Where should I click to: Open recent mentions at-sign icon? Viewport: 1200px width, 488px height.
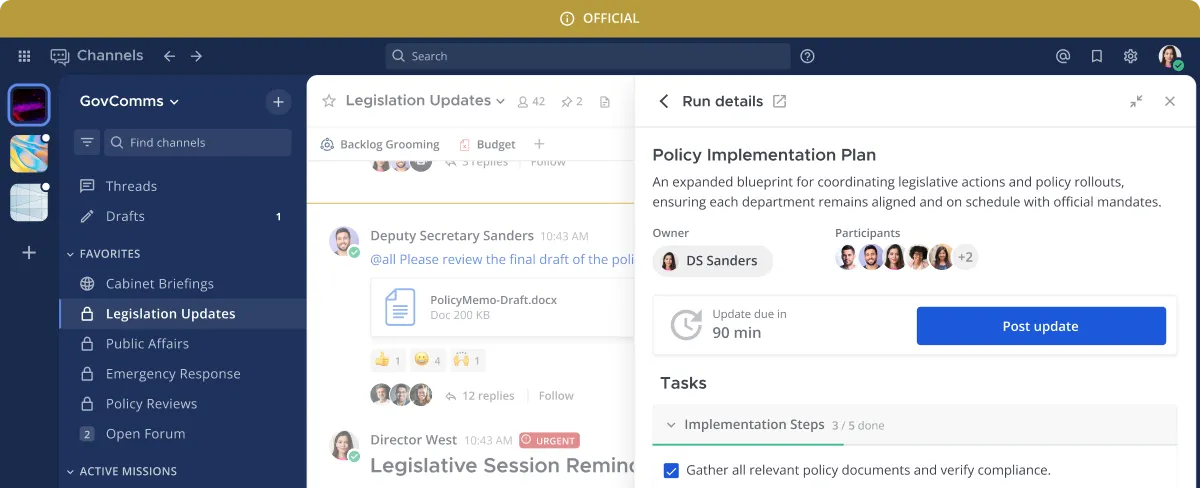[x=1063, y=56]
